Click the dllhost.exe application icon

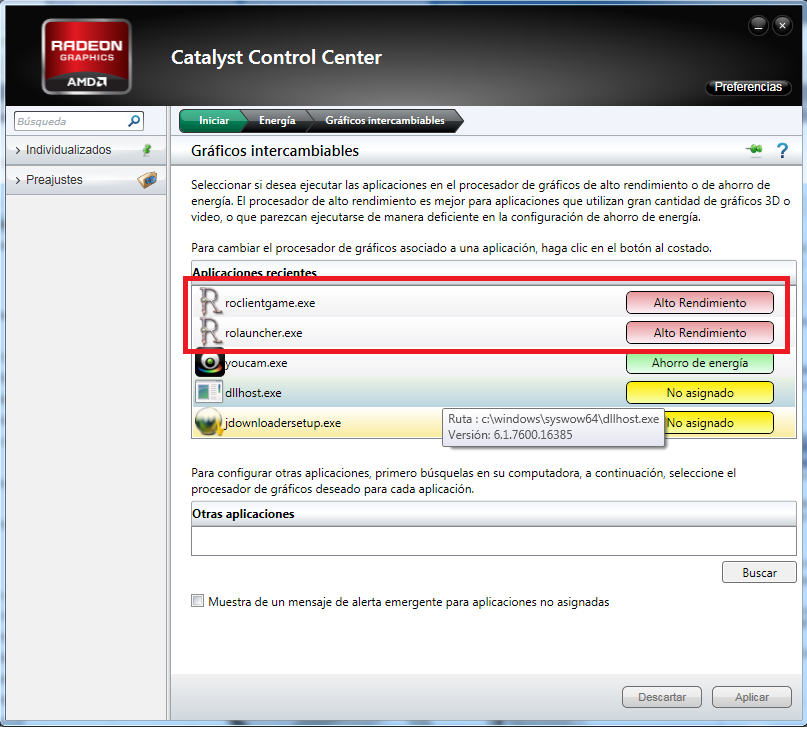click(208, 392)
